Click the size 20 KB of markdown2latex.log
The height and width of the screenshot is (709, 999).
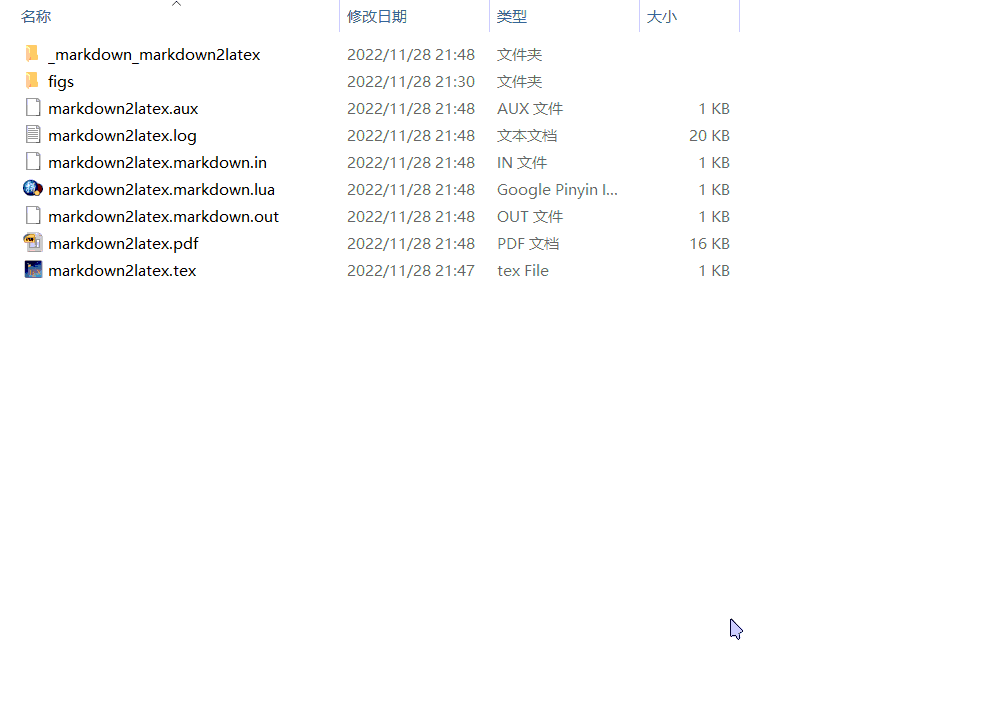tap(709, 136)
